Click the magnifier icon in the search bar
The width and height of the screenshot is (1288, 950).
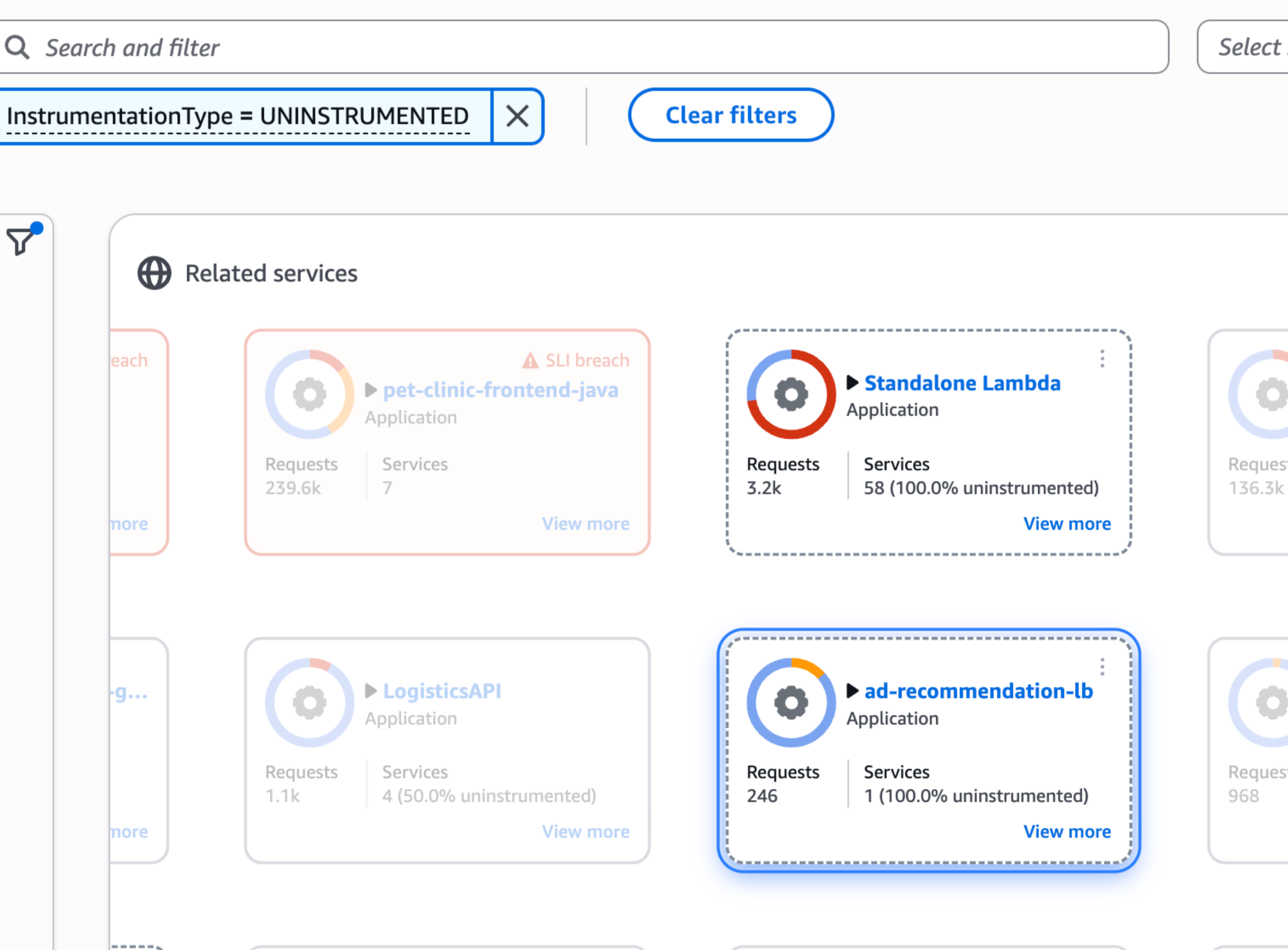pos(18,47)
